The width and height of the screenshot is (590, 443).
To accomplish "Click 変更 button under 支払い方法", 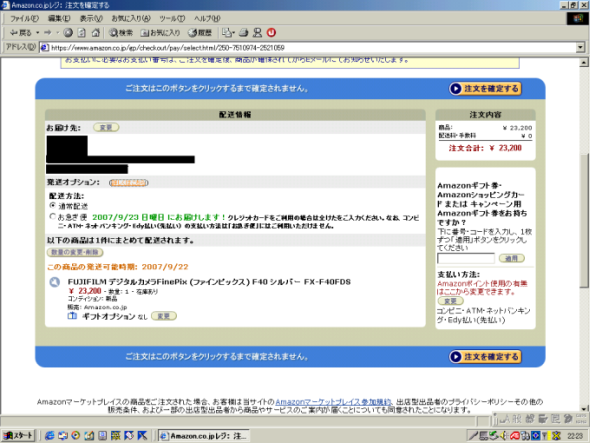I will [450, 301].
